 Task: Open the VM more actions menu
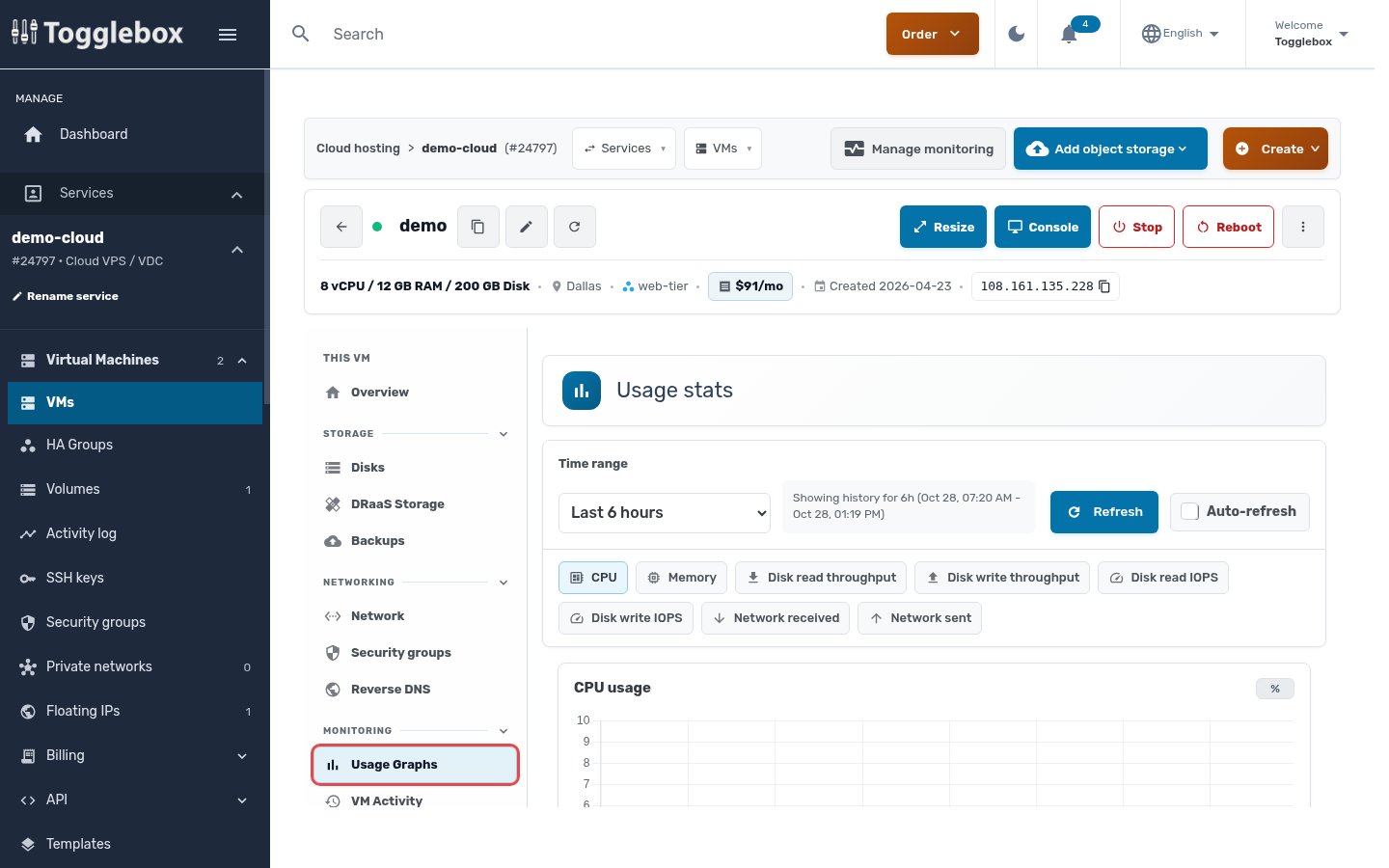(1303, 227)
